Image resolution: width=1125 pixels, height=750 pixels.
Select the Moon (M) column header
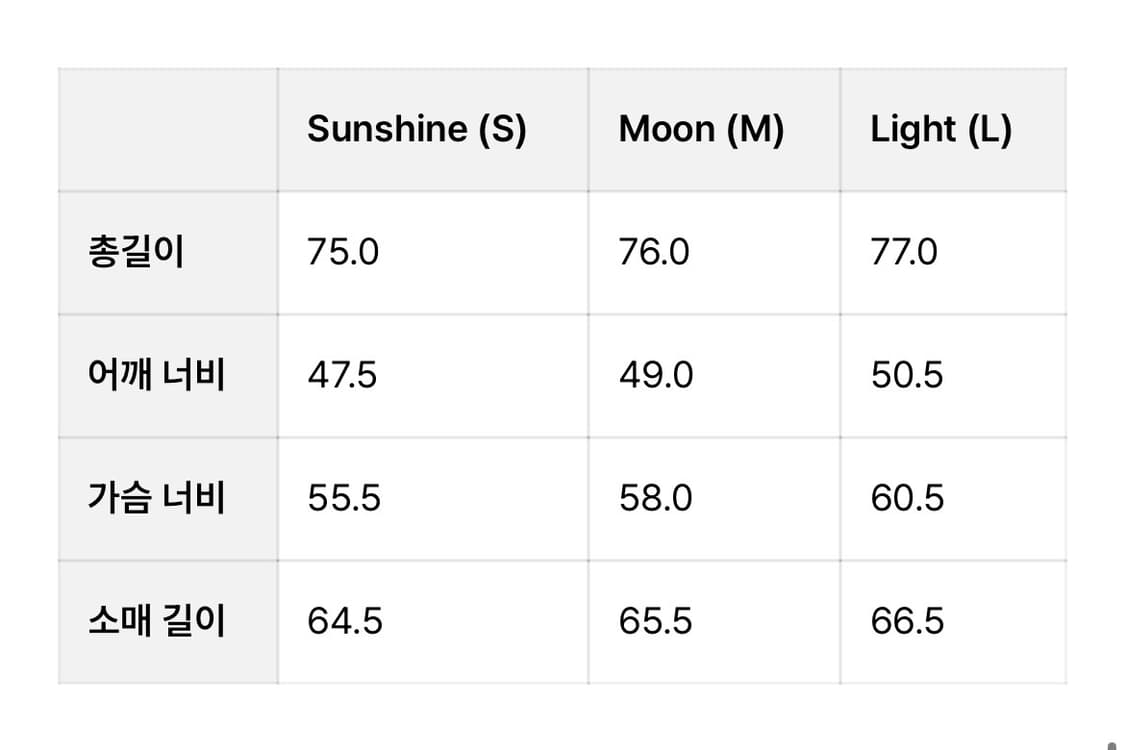pyautogui.click(x=701, y=129)
